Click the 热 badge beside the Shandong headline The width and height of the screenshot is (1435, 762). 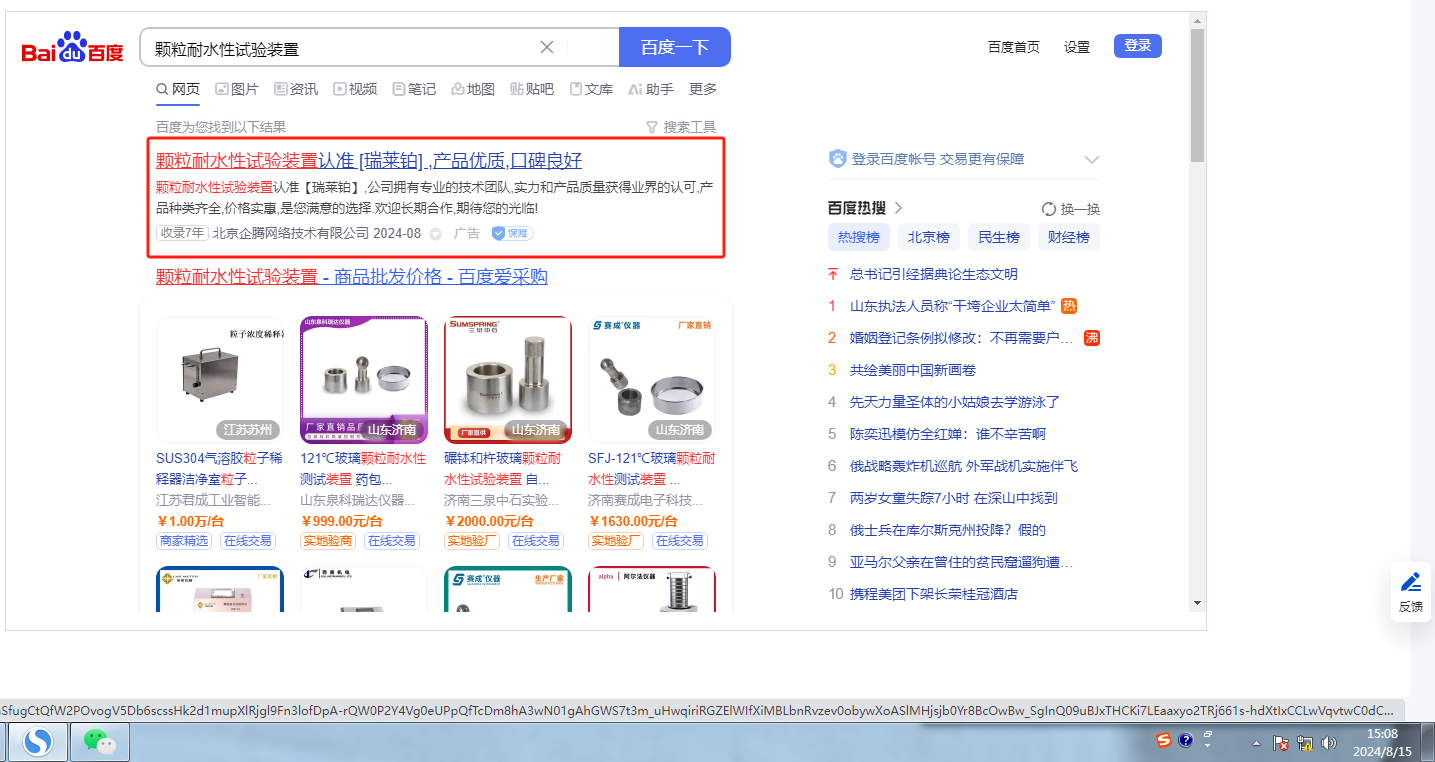(1069, 306)
